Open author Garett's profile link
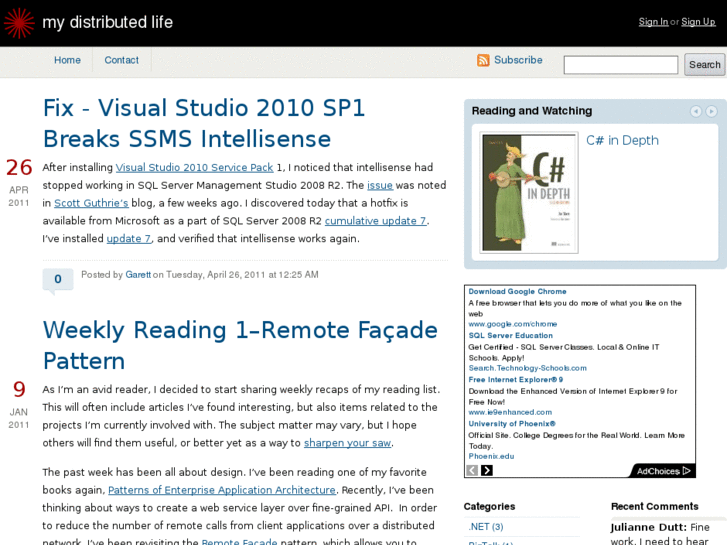 pyautogui.click(x=138, y=275)
